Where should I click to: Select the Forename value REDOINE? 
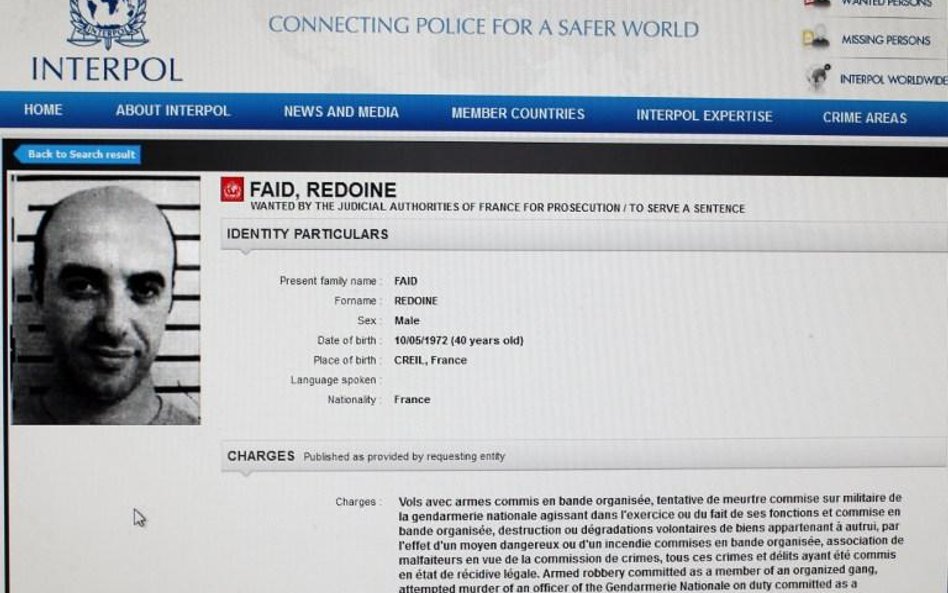tap(416, 300)
